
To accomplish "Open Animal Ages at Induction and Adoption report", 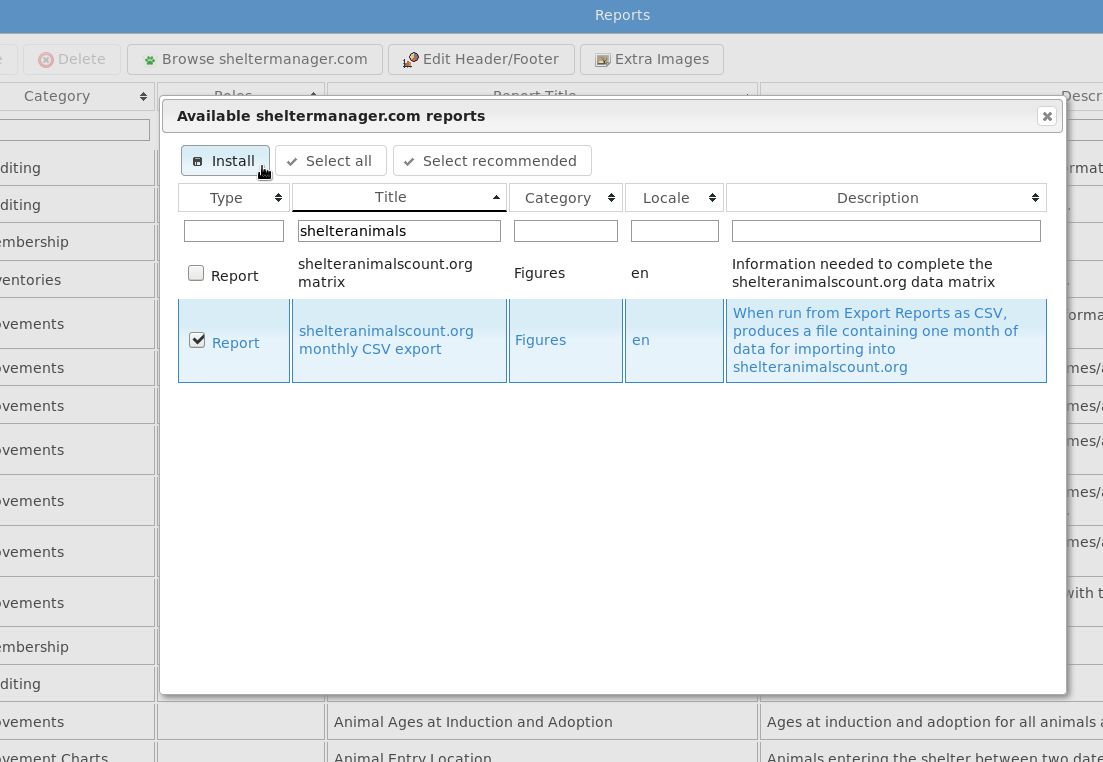I will [x=473, y=722].
